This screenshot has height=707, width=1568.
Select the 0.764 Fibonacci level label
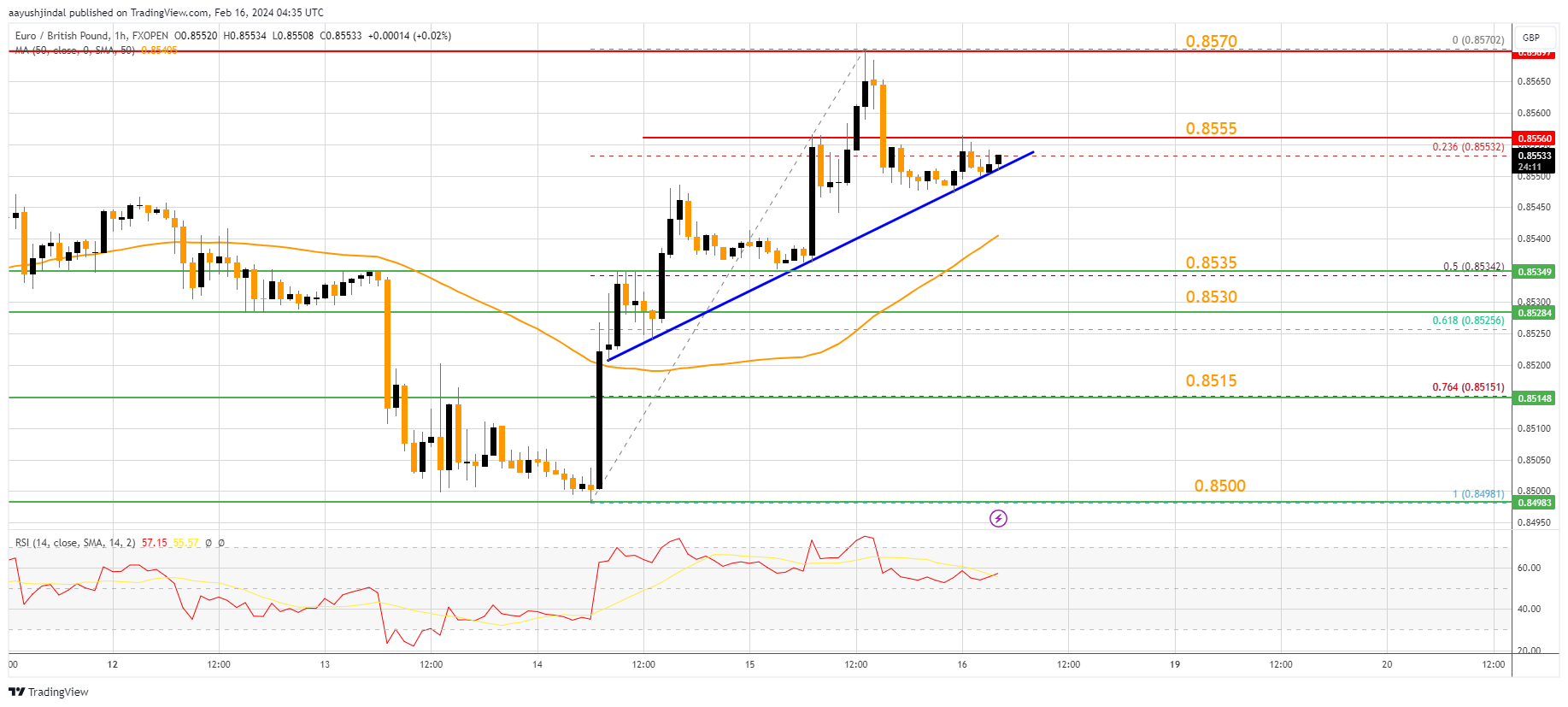point(1468,387)
